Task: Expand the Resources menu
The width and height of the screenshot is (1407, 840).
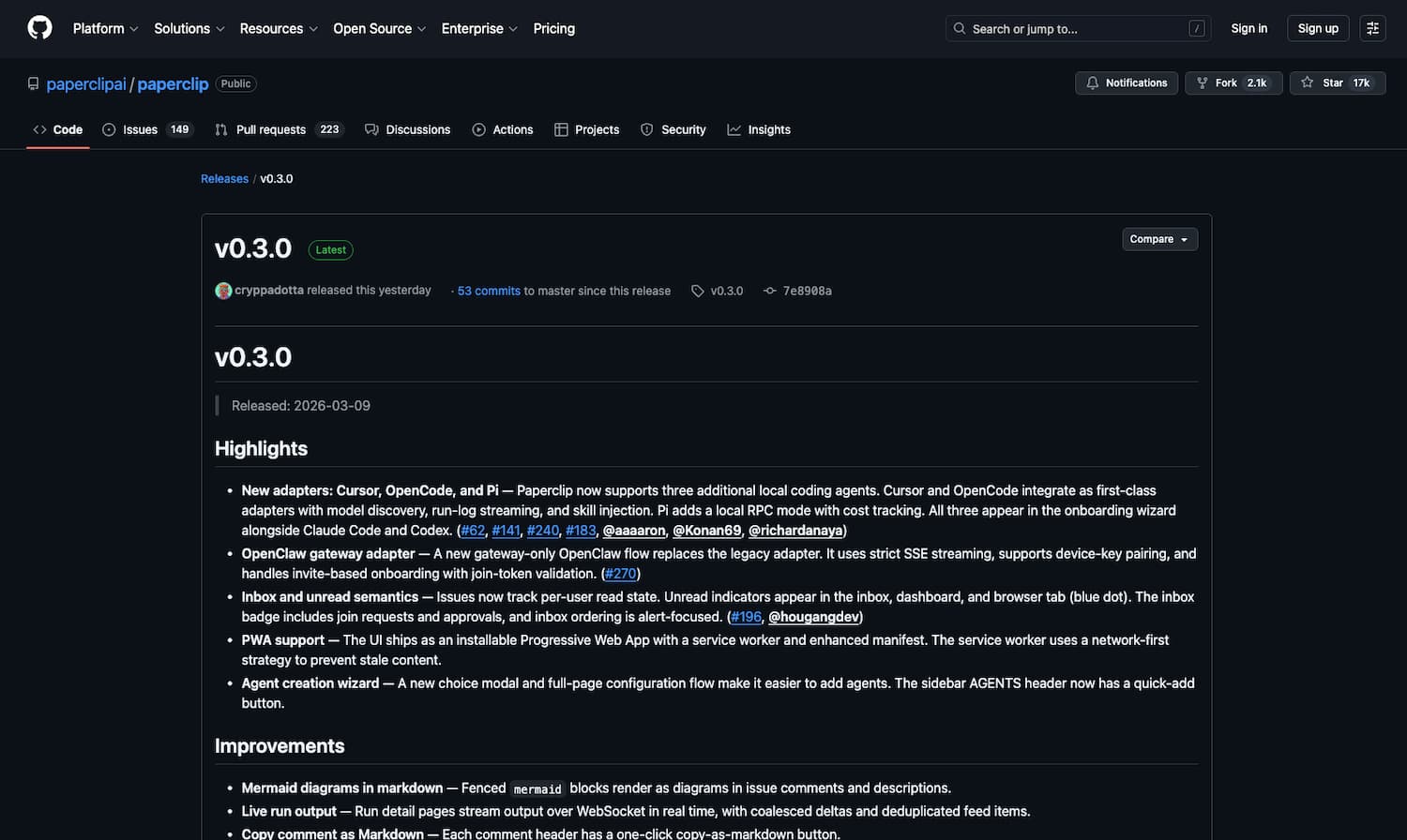Action: 279,28
